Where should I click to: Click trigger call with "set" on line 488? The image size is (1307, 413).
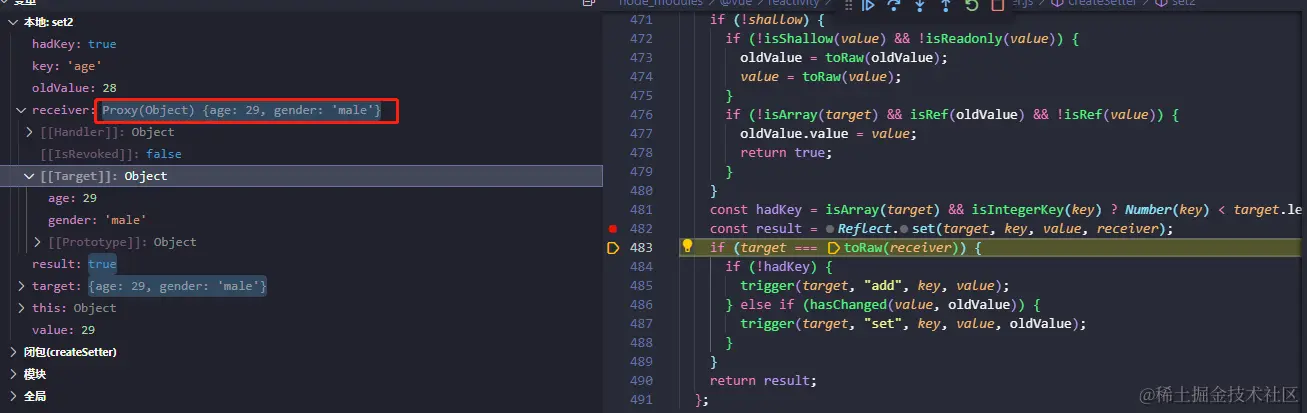click(x=913, y=323)
